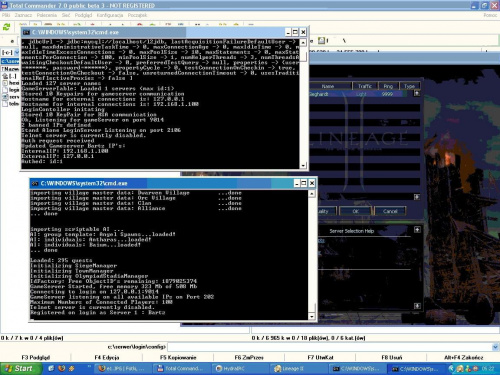Click OK in the Lineage server dialog

coord(355,211)
